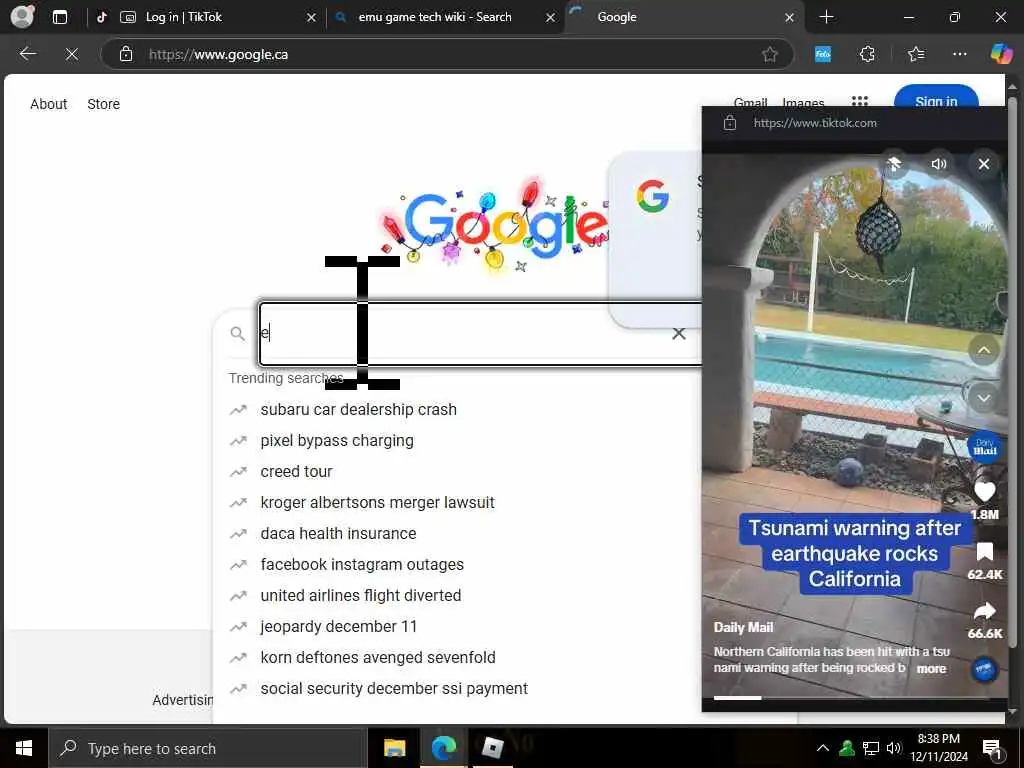The image size is (1024, 768).
Task: Open the Google apps grid
Action: click(859, 101)
